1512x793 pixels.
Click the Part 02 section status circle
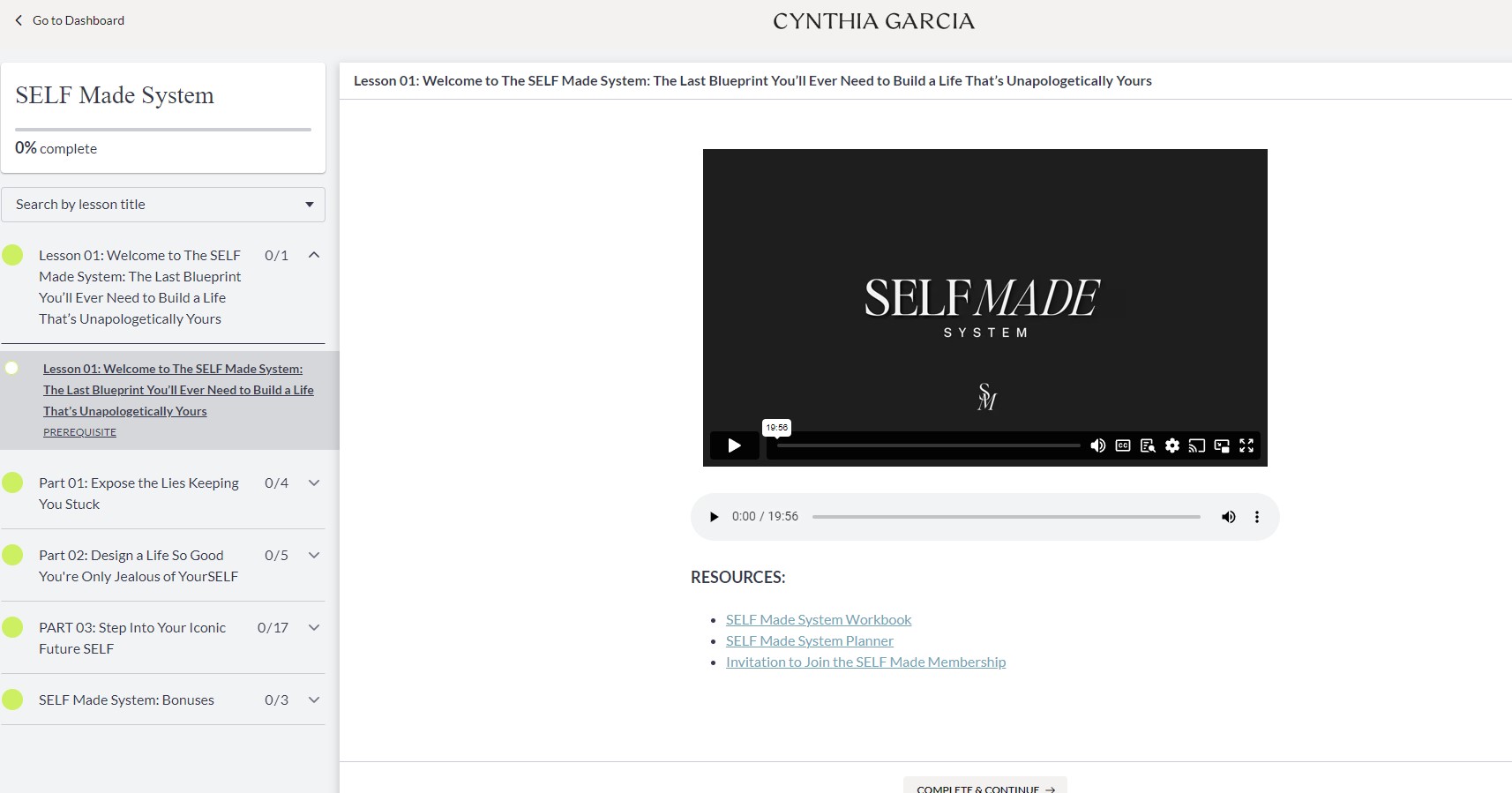click(12, 555)
